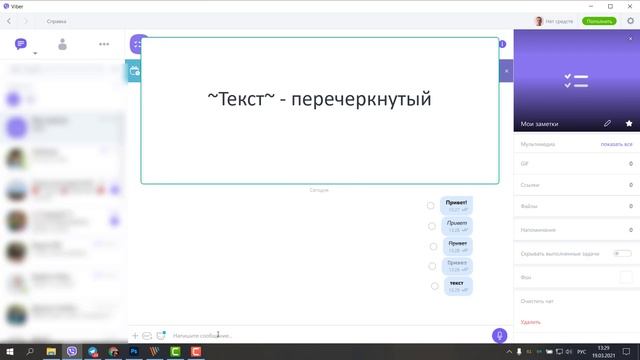Open Telegram from the taskbar
This screenshot has height=360, width=640.
93,351
